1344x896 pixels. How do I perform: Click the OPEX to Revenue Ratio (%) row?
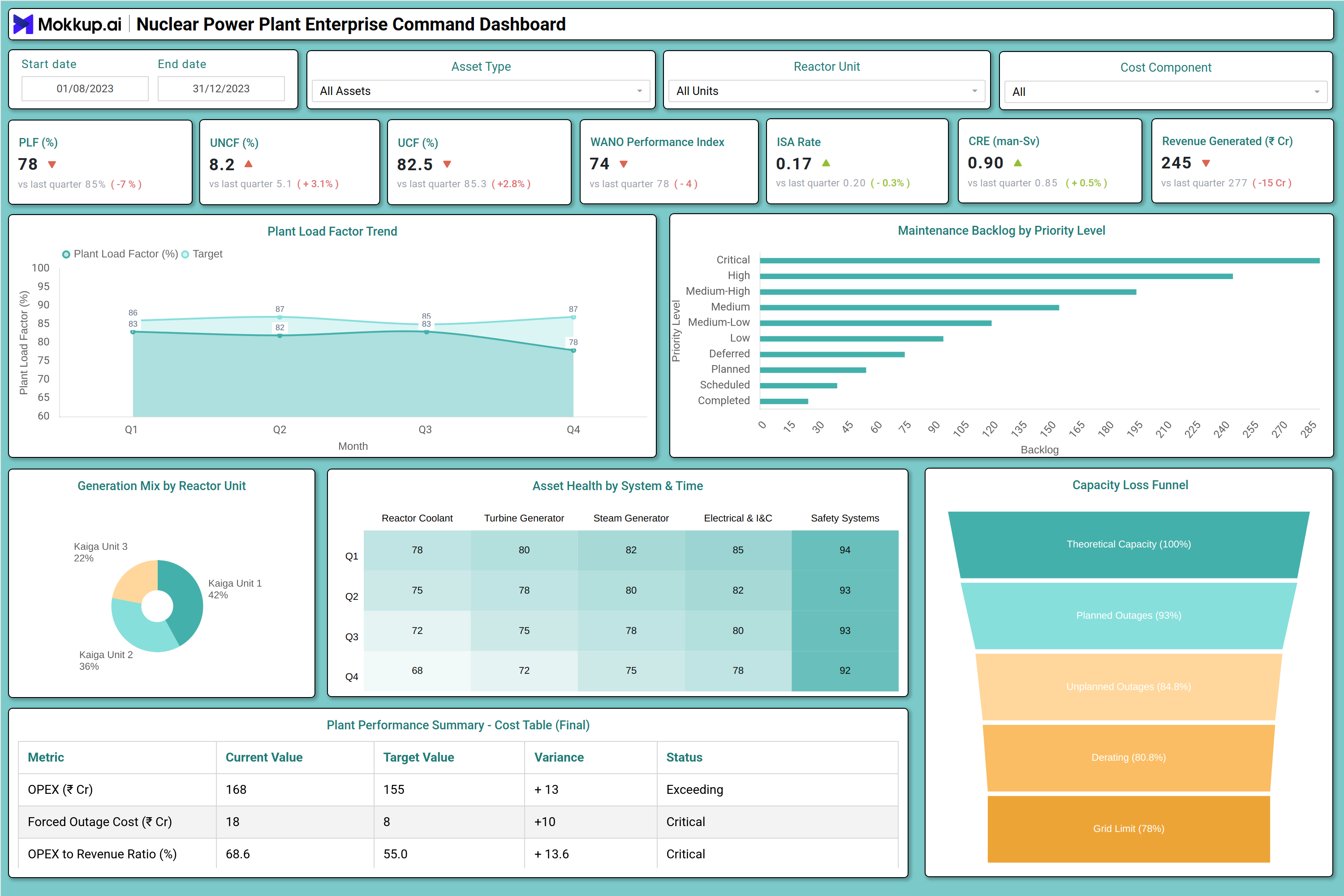(x=458, y=854)
